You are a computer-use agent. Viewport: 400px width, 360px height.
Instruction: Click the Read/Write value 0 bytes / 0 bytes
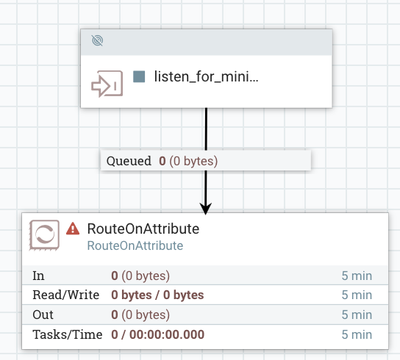click(157, 295)
